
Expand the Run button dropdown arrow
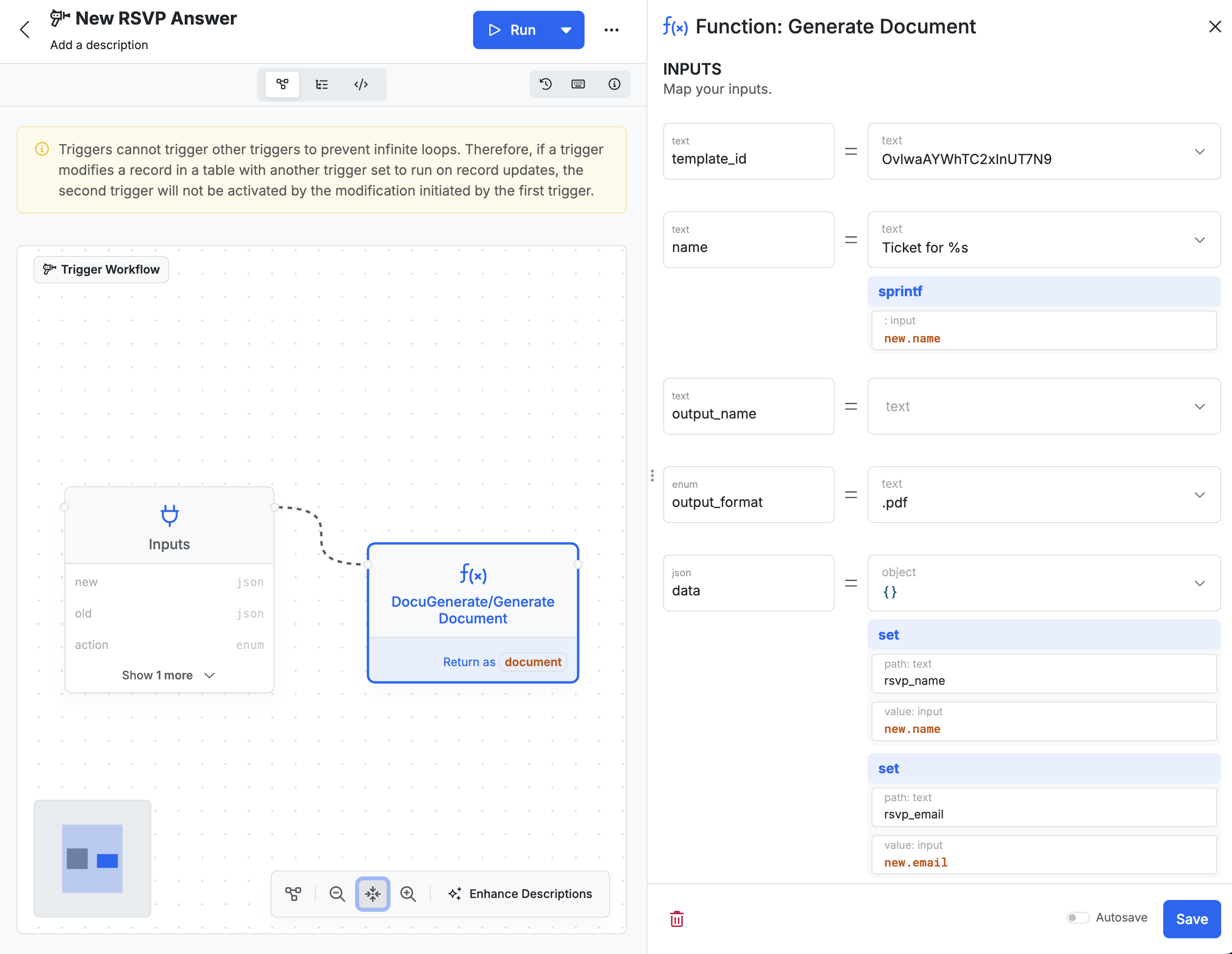pyautogui.click(x=566, y=29)
